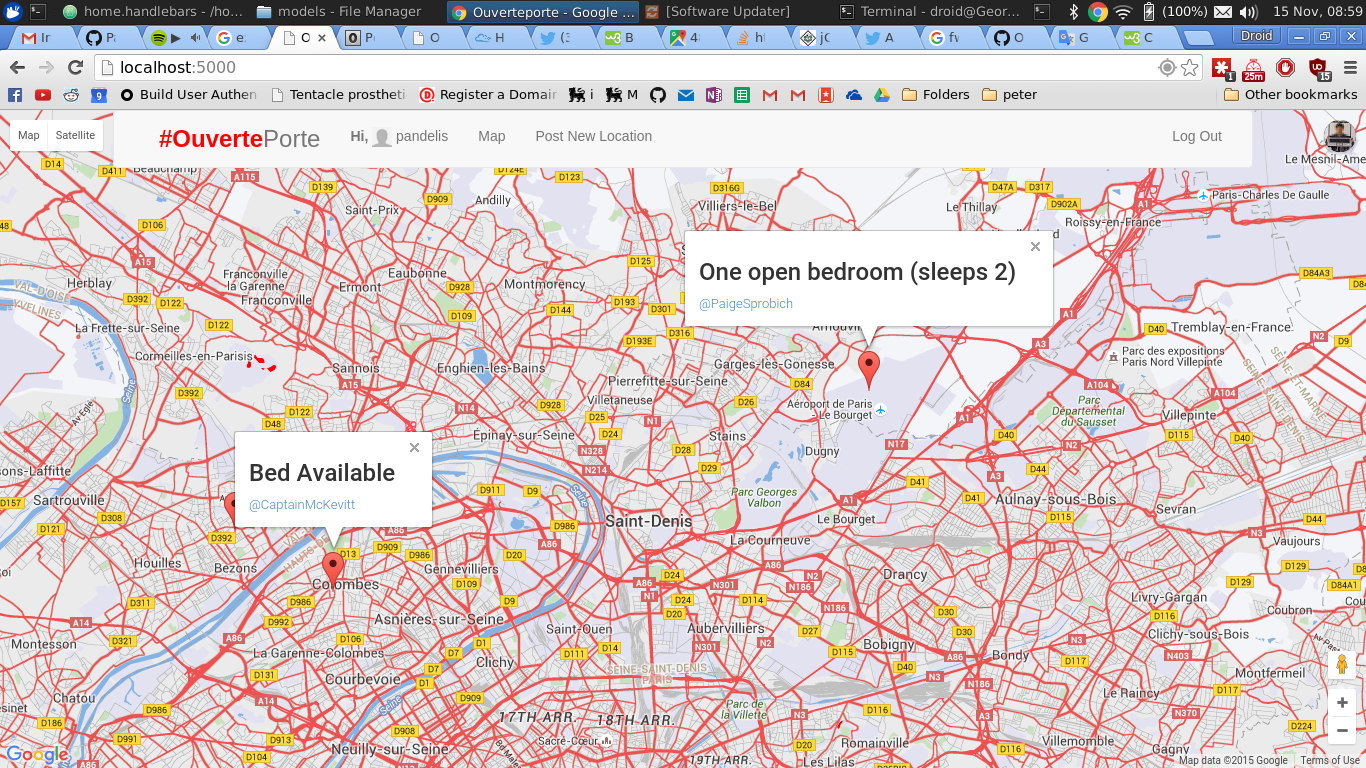Zoom out on the map

pyautogui.click(x=1342, y=731)
